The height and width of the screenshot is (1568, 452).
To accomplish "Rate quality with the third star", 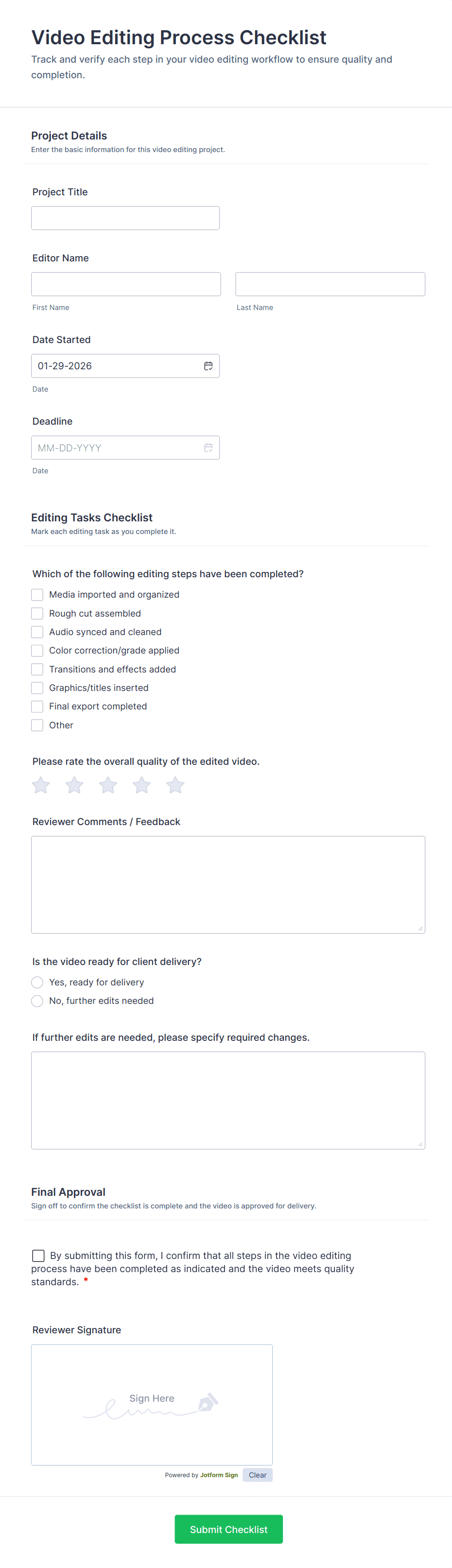I will (108, 785).
